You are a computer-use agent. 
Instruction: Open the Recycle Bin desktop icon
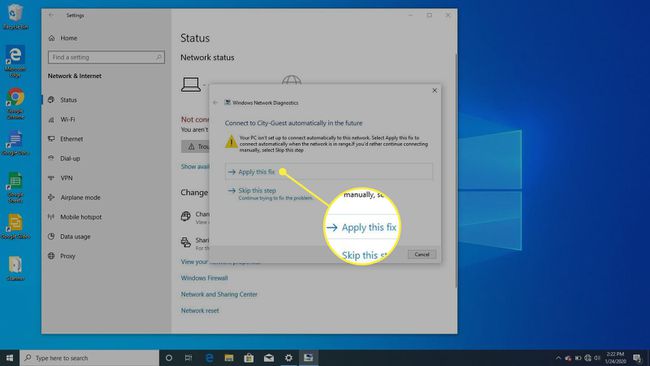15,17
